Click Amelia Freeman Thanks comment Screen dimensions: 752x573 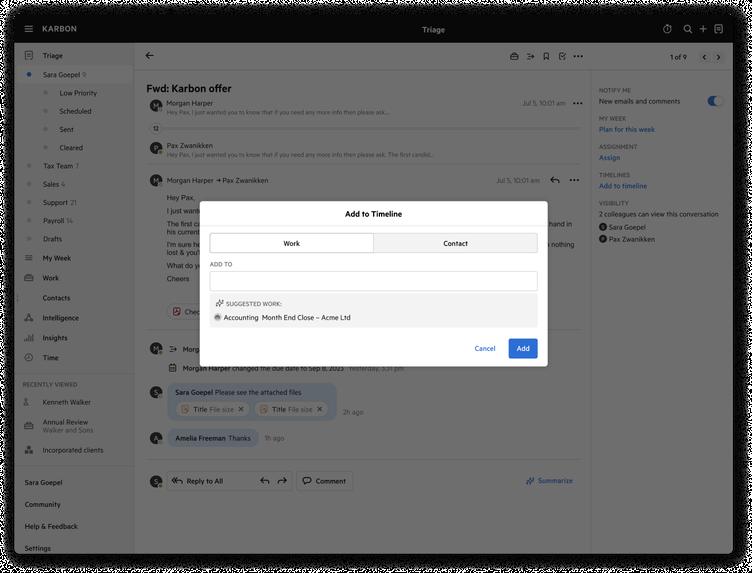point(213,438)
